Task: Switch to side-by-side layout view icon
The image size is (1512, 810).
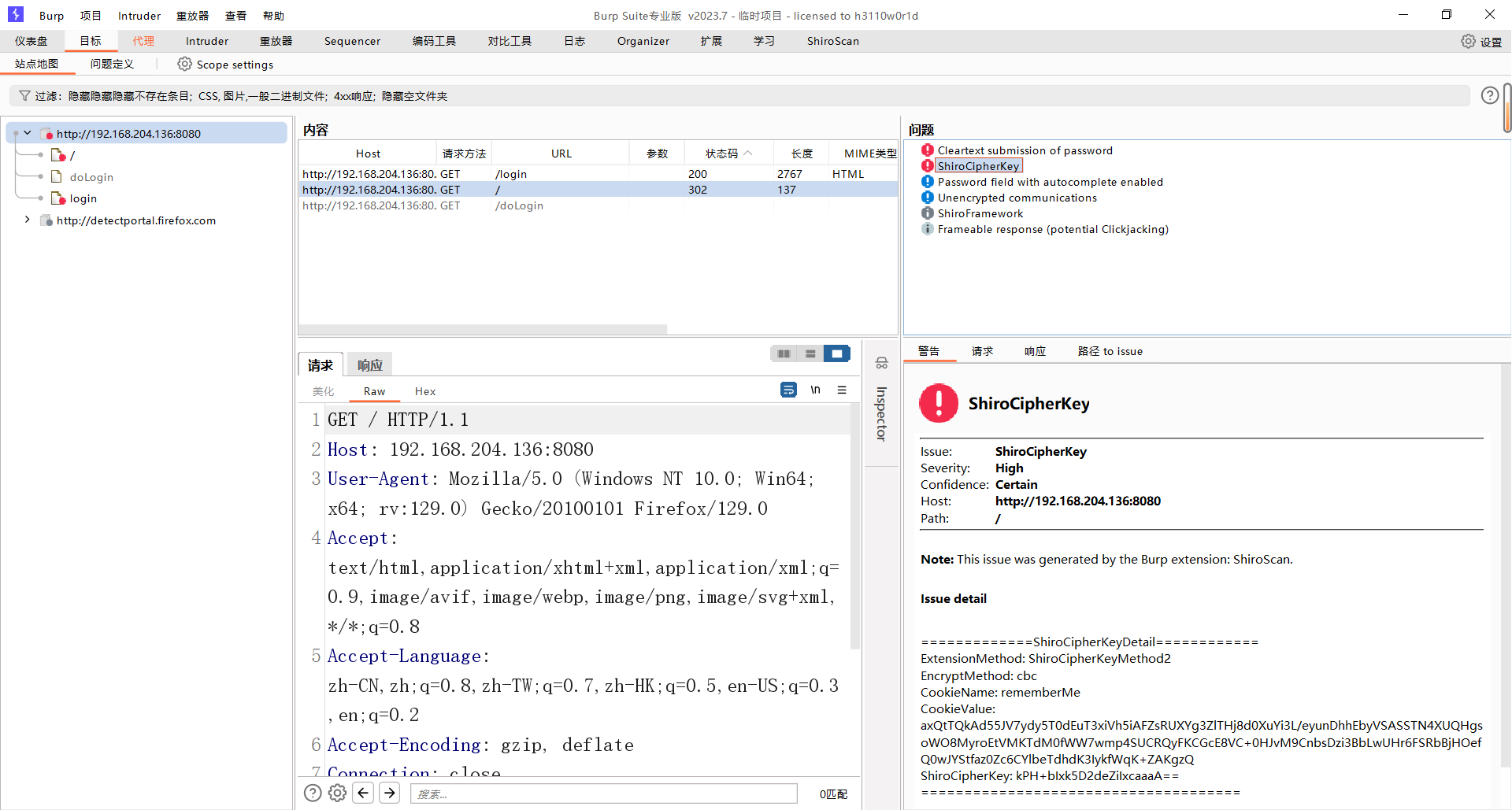Action: (784, 353)
